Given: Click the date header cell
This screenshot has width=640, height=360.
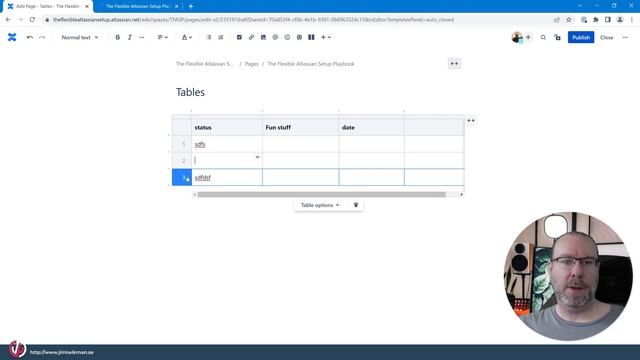Looking at the screenshot, I should (372, 127).
